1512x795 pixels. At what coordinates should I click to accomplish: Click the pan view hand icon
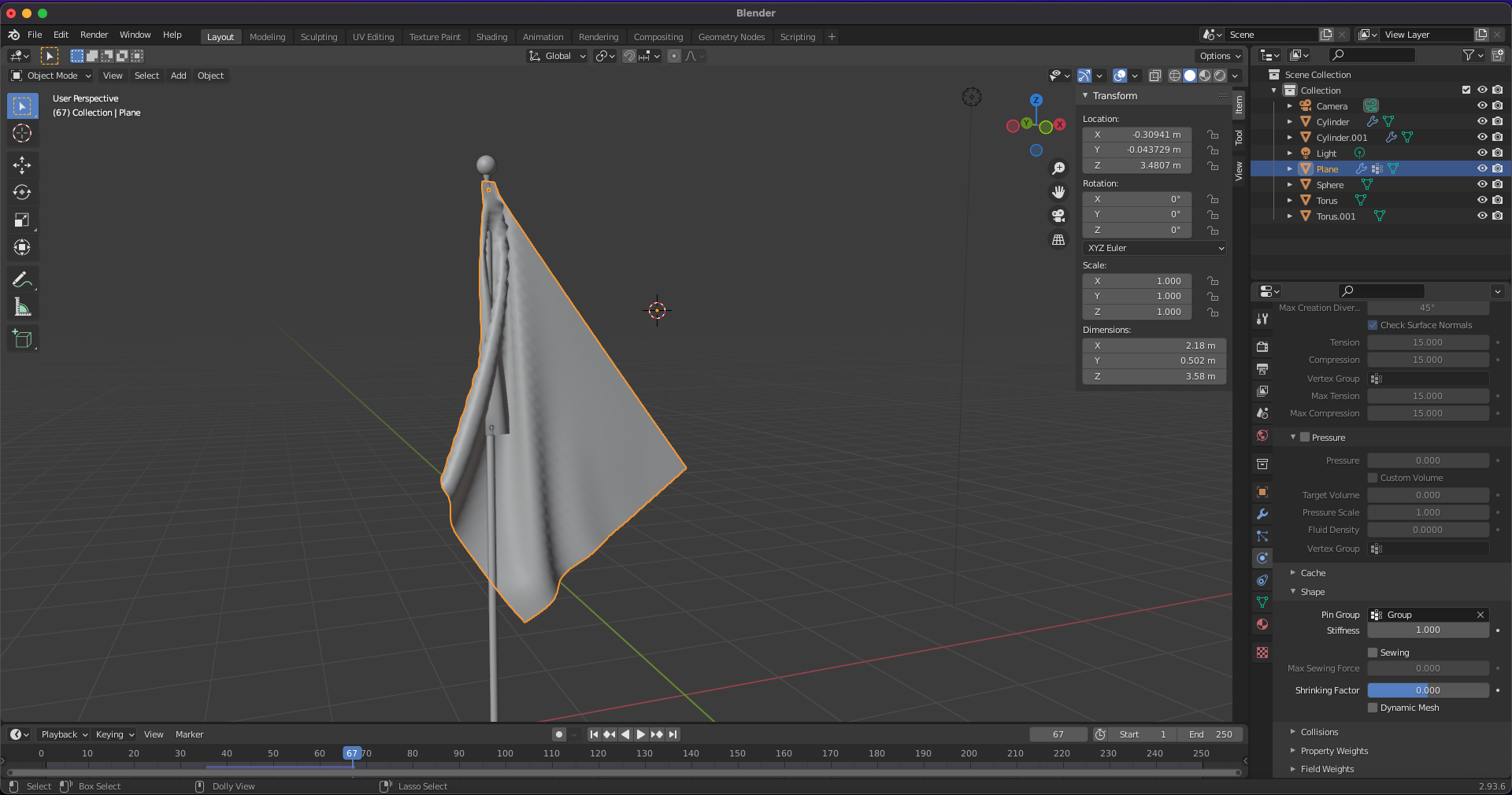1058,192
